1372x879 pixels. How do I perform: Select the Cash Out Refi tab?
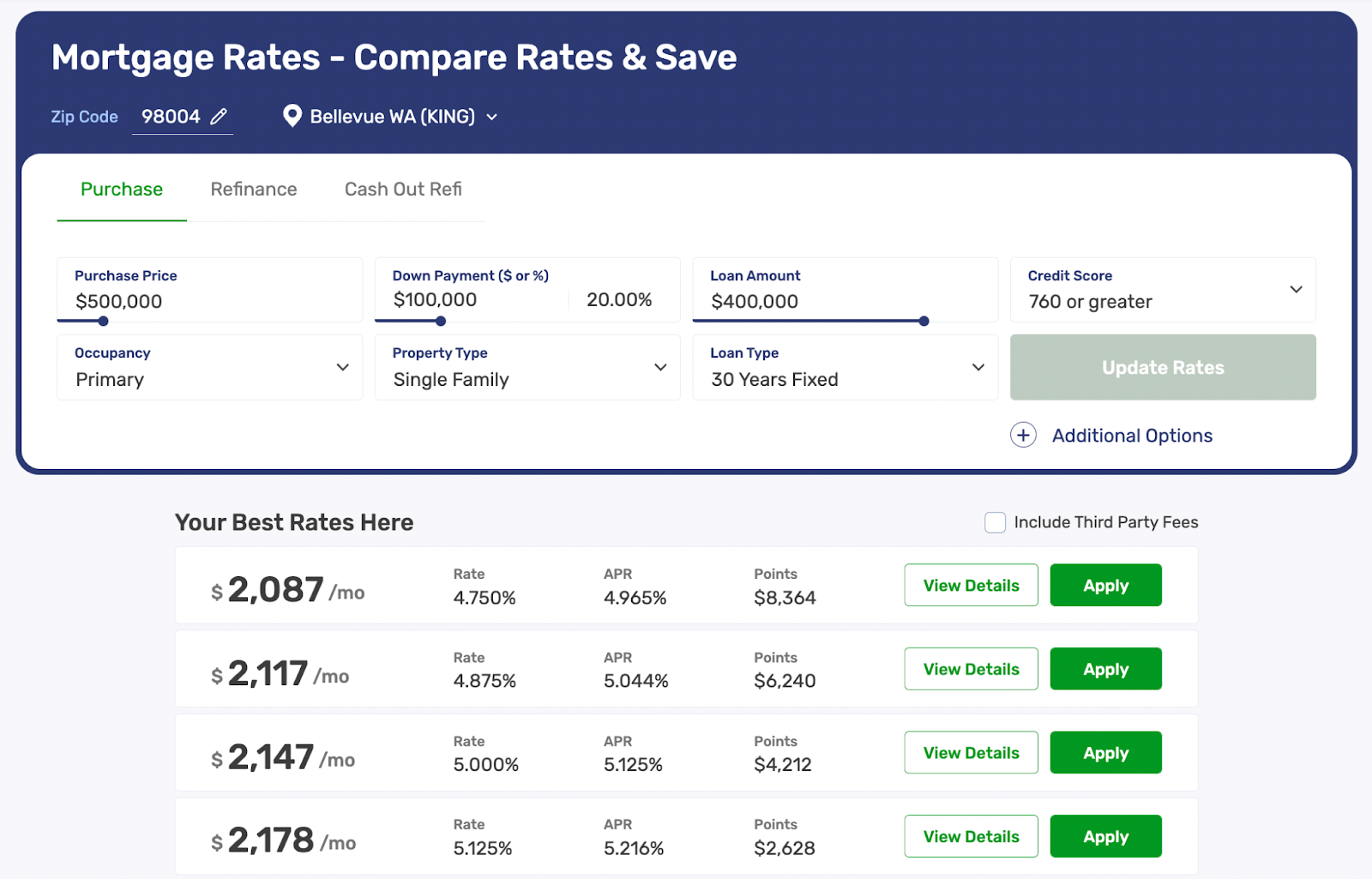[403, 190]
